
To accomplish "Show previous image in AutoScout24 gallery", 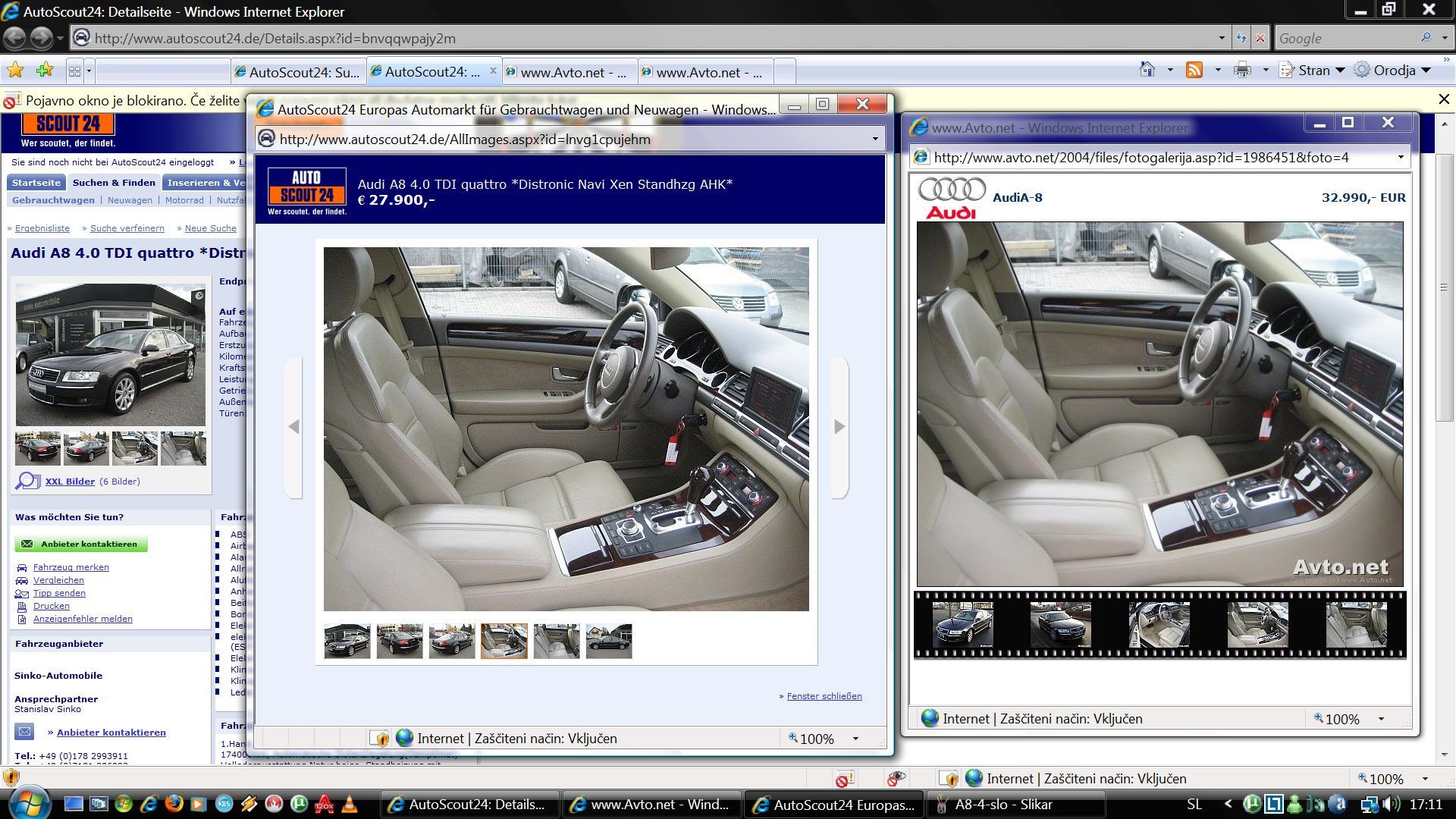I will coord(294,427).
